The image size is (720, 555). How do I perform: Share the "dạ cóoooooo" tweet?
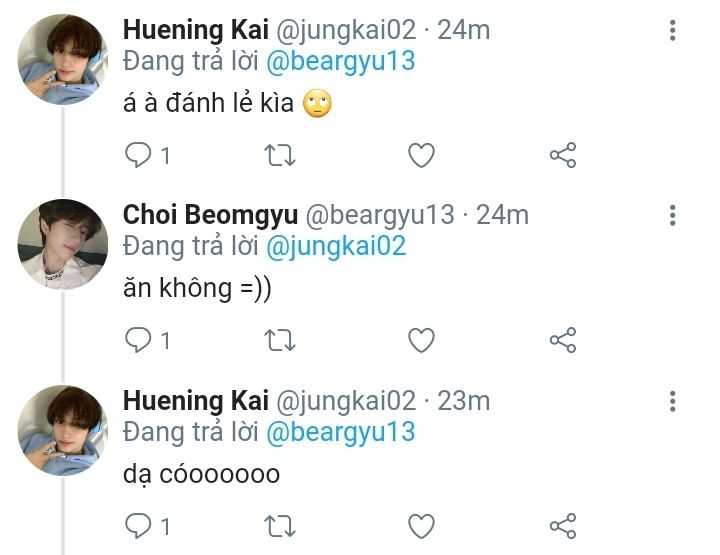pos(563,525)
